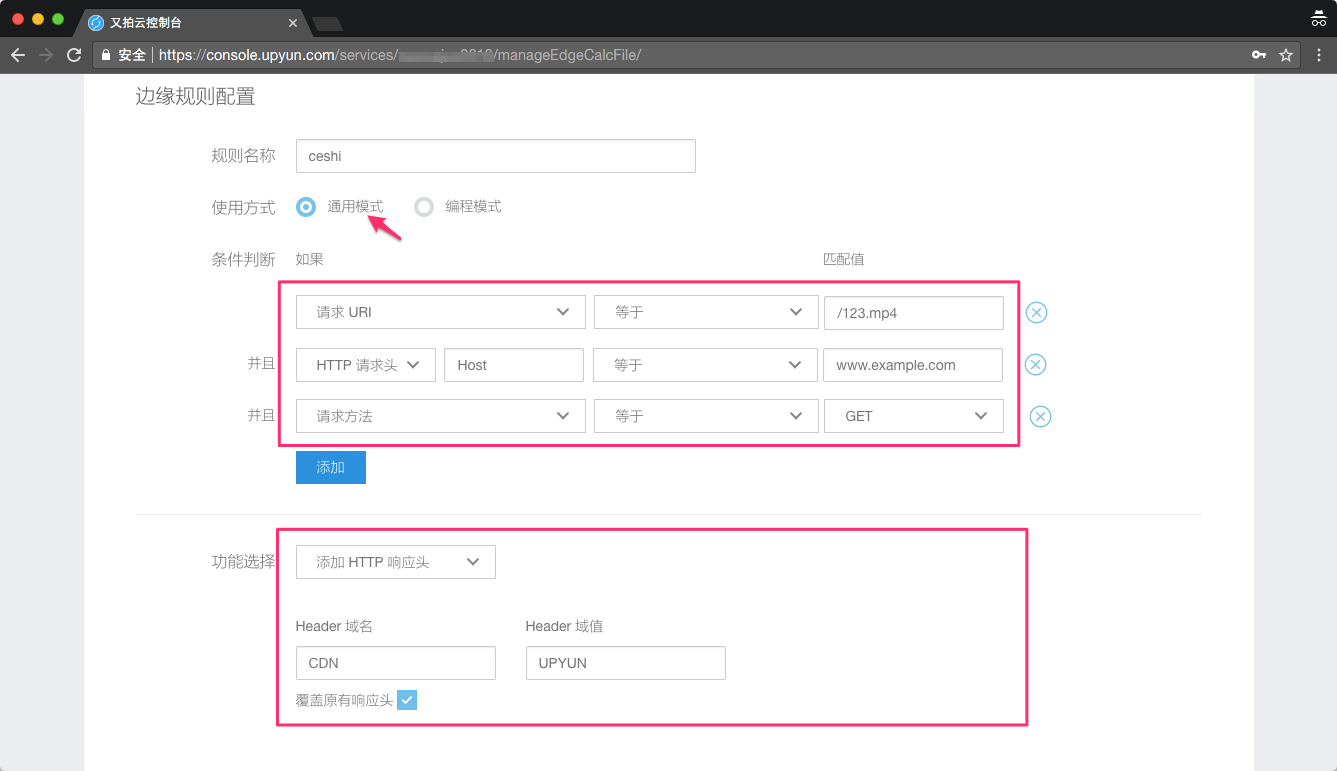Delete the HTTP 请求头 Host condition row
This screenshot has width=1337, height=771.
[x=1036, y=365]
